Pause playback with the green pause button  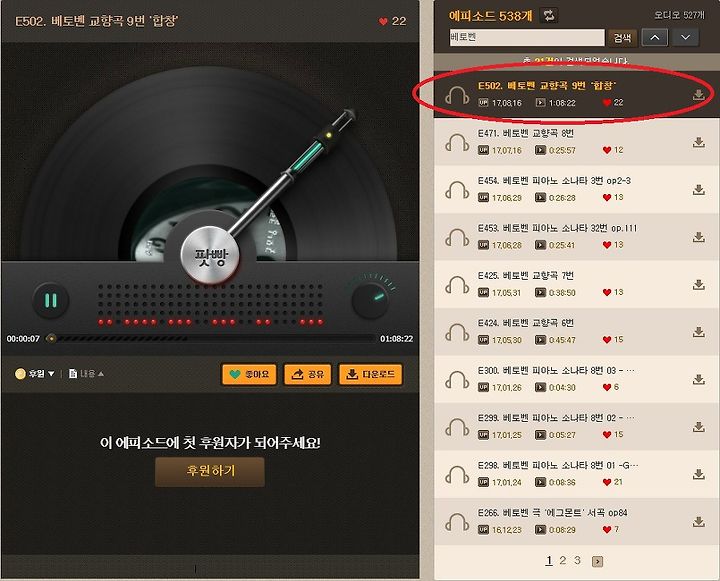(51, 301)
